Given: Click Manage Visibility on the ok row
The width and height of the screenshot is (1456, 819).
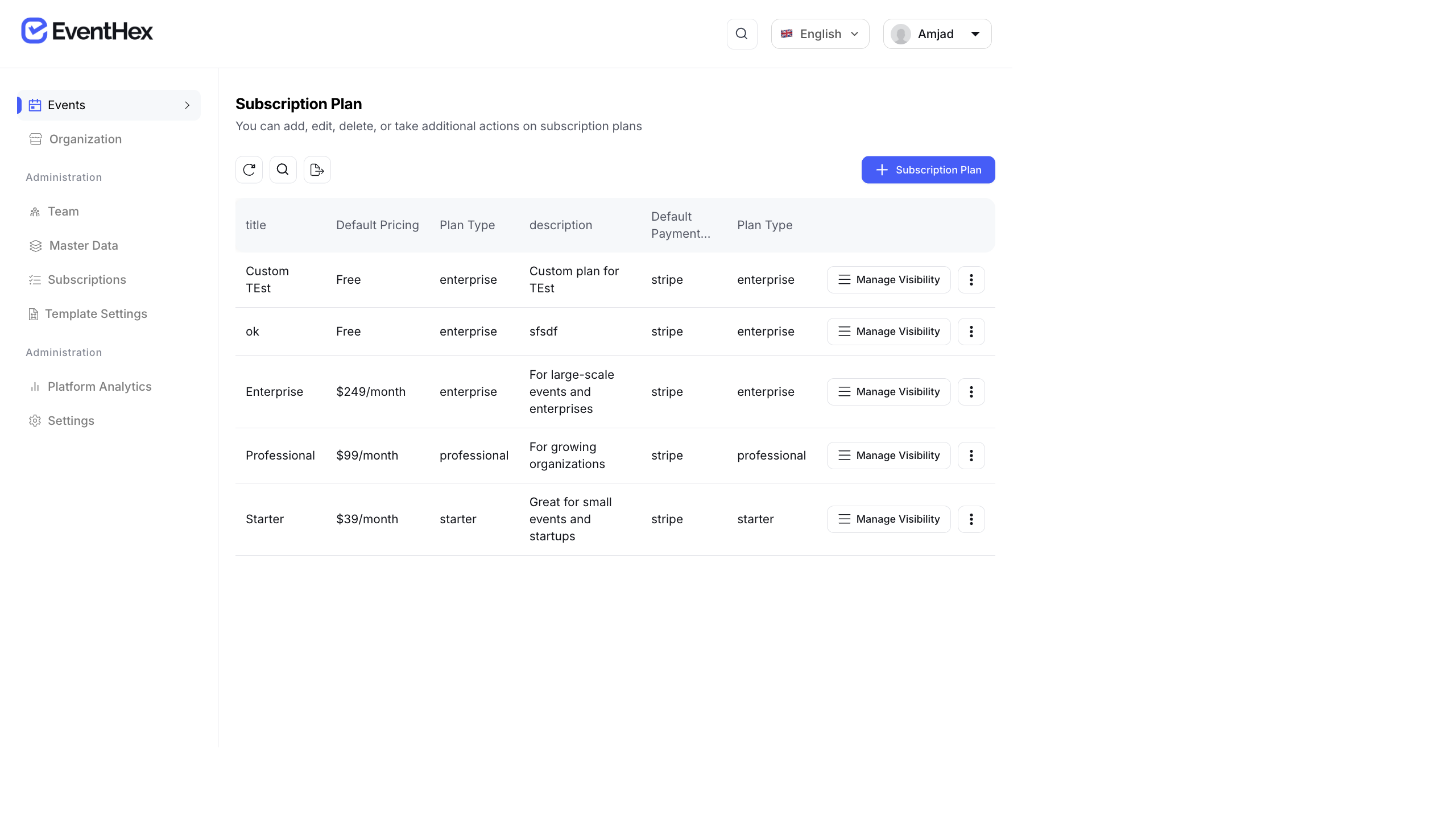Looking at the screenshot, I should click(888, 331).
